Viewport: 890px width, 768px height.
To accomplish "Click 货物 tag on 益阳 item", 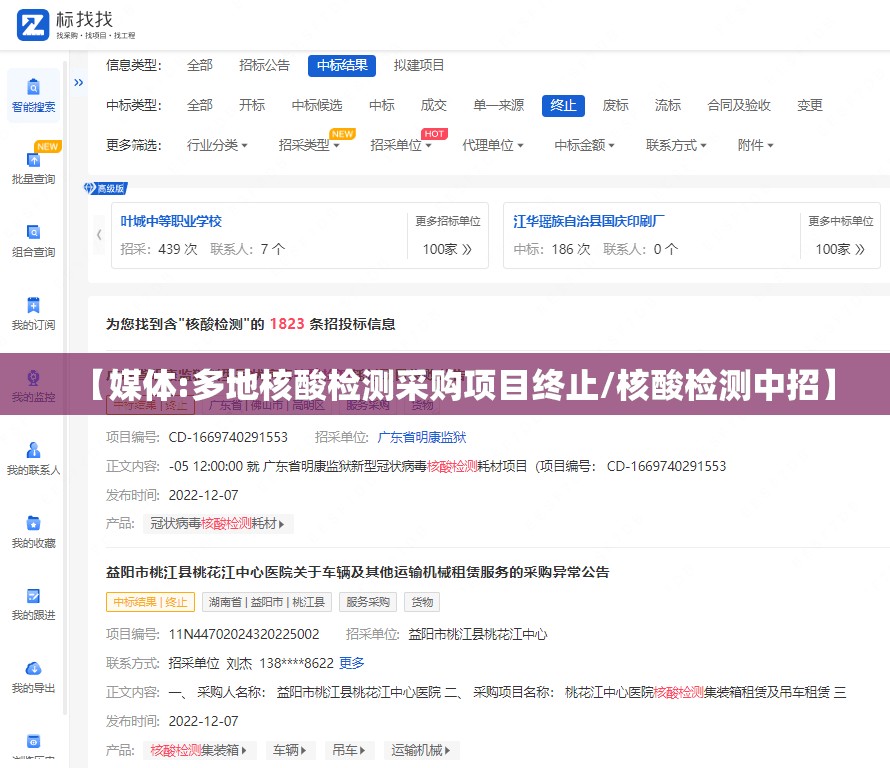I will point(422,602).
